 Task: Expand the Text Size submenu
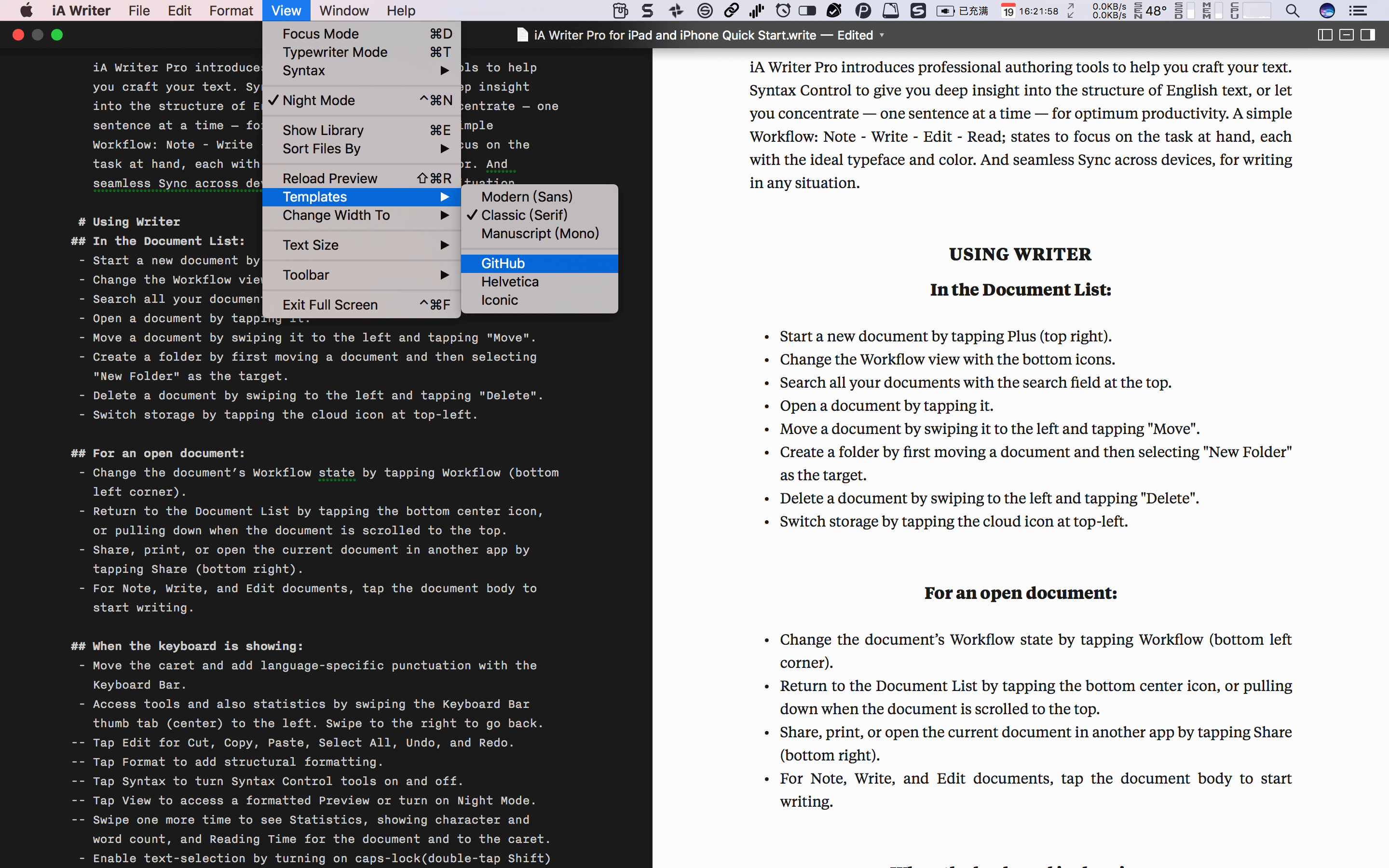pyautogui.click(x=362, y=245)
